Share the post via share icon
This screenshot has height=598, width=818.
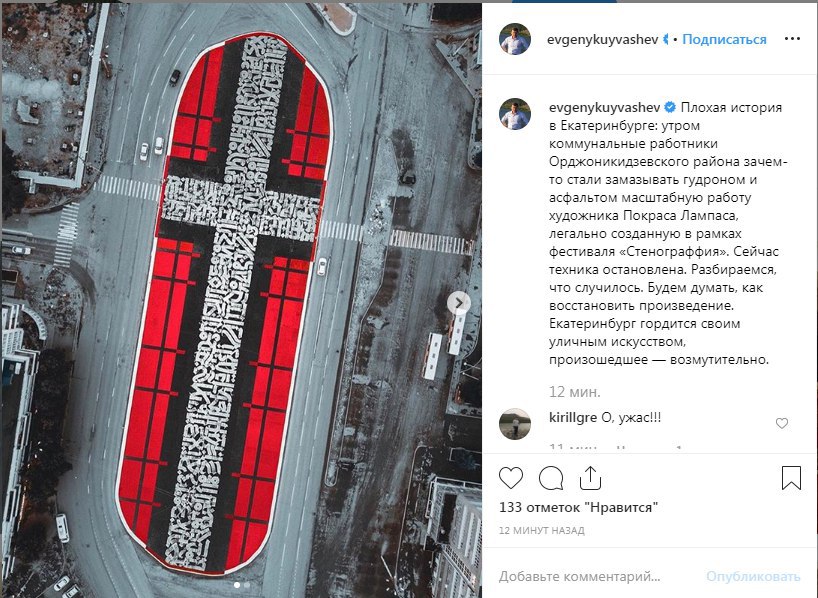coord(591,477)
